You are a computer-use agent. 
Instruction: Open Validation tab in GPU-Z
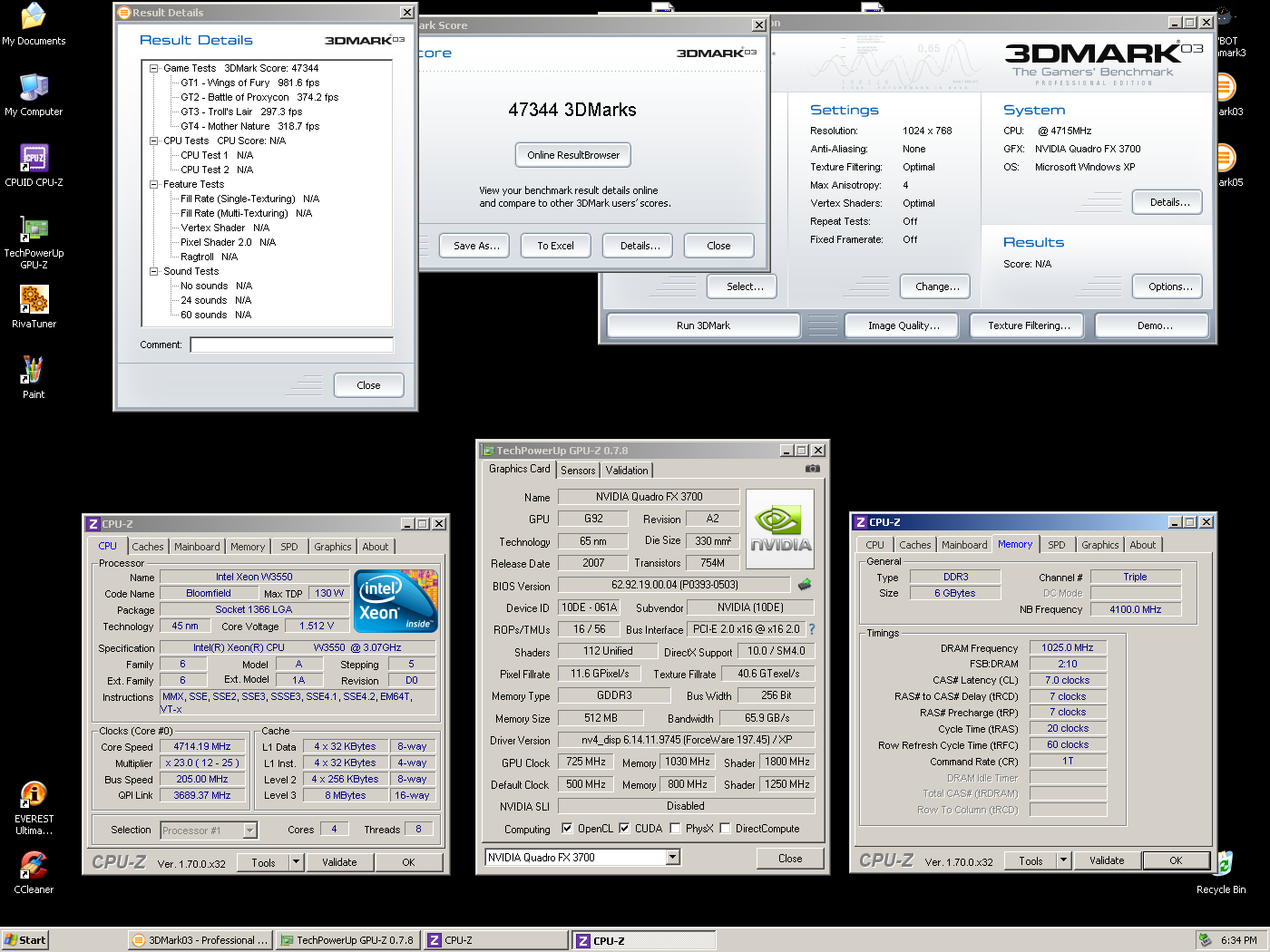(627, 471)
